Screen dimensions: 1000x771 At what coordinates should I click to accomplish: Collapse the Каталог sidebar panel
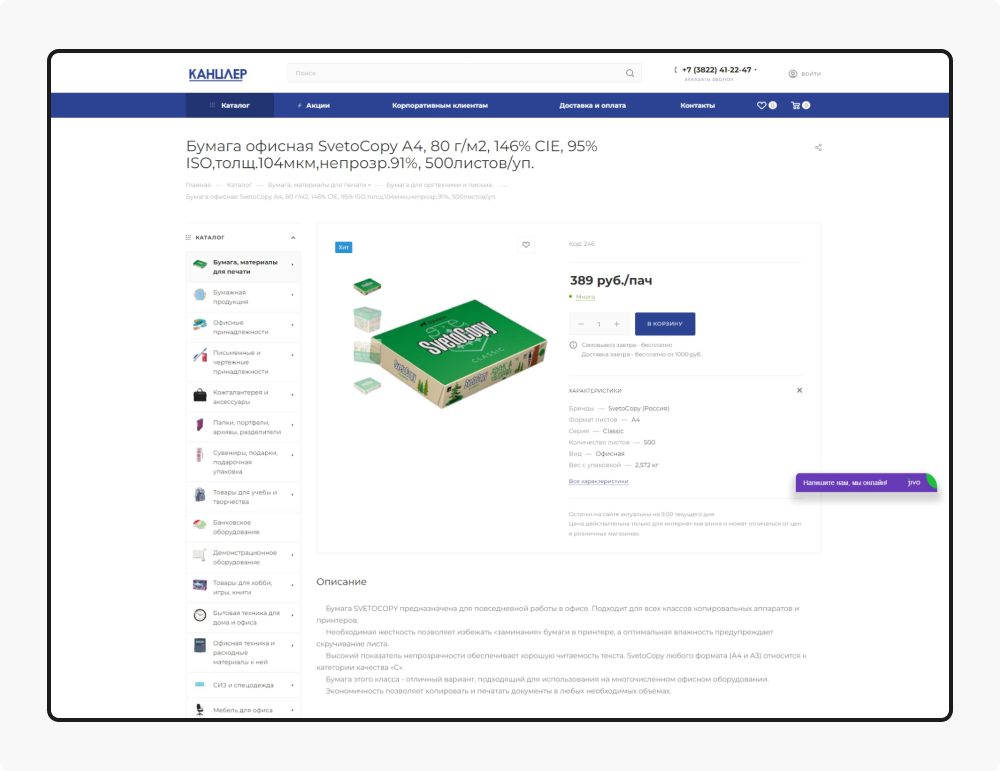point(293,238)
